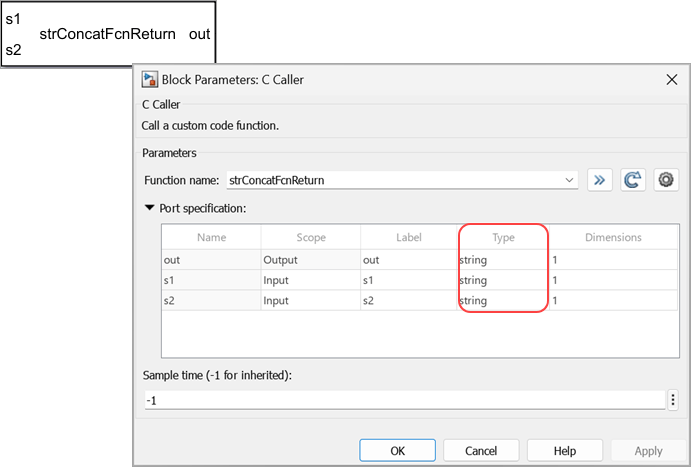Open custom code settings gear icon
Image resolution: width=691 pixels, height=467 pixels.
[x=666, y=180]
